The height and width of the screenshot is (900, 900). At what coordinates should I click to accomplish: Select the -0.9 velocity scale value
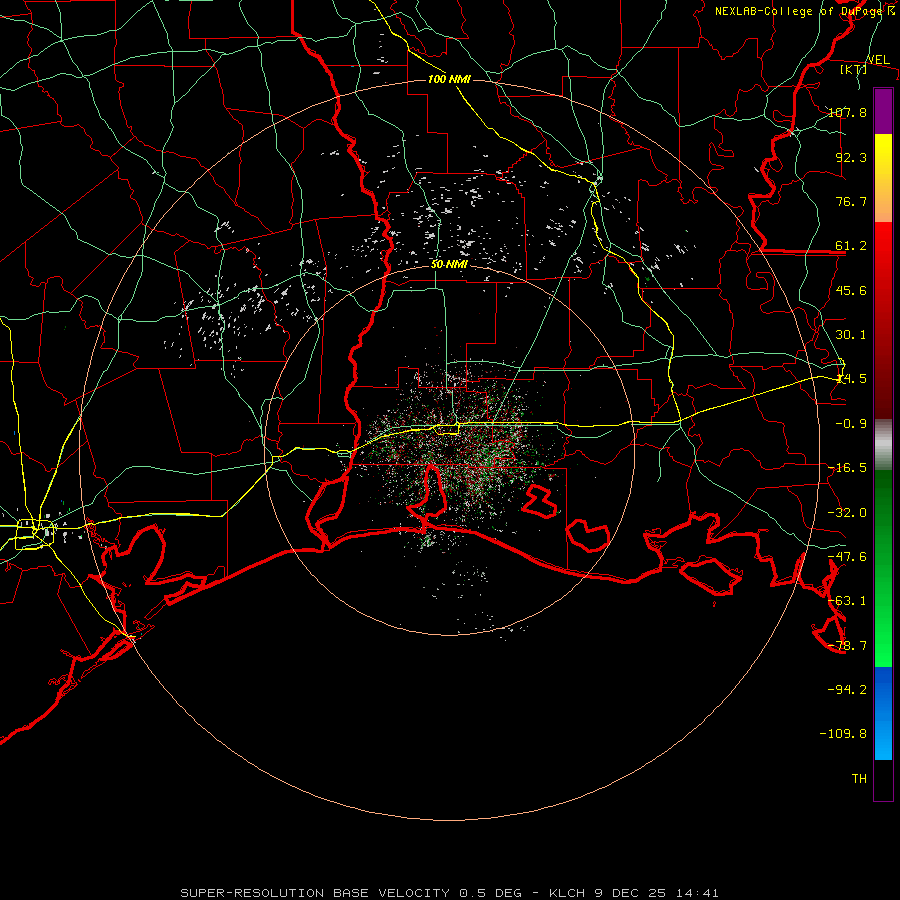coord(851,424)
